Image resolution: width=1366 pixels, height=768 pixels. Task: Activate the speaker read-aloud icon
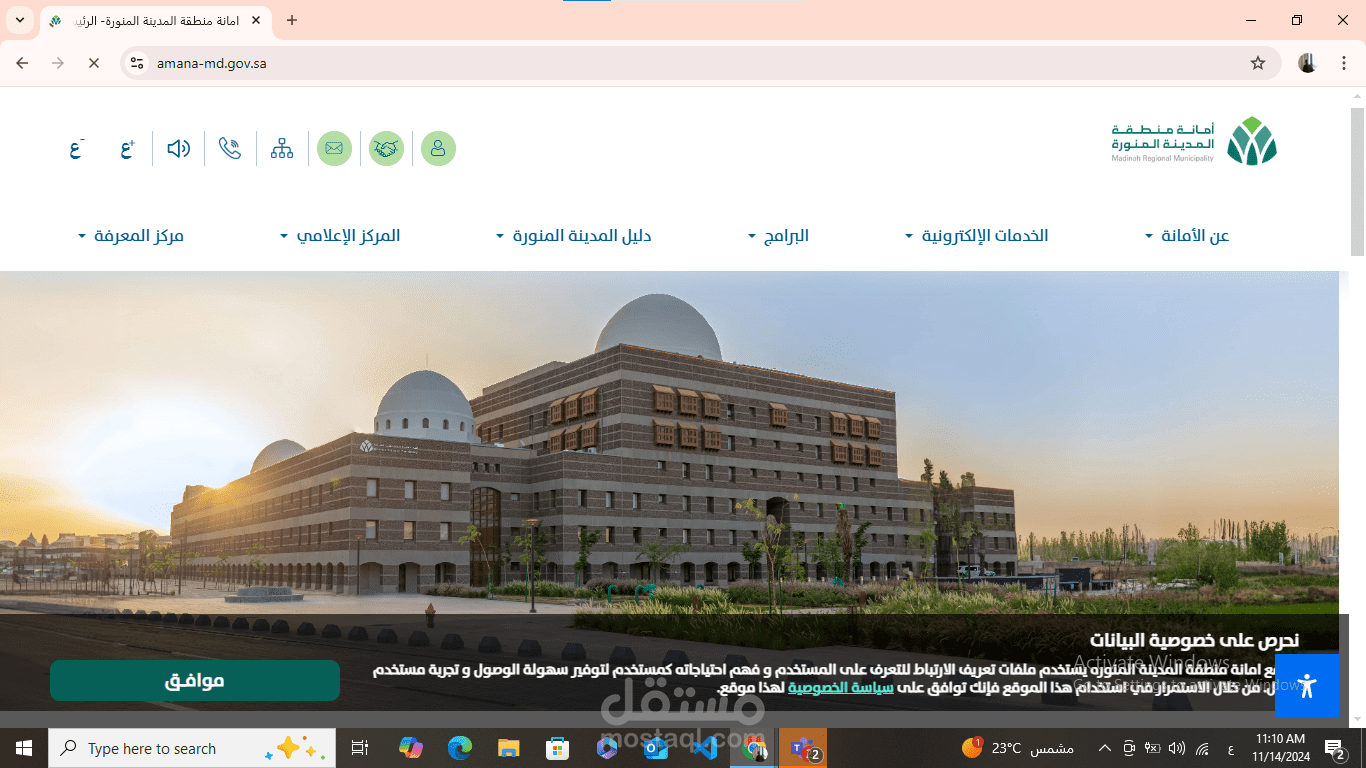pos(179,149)
